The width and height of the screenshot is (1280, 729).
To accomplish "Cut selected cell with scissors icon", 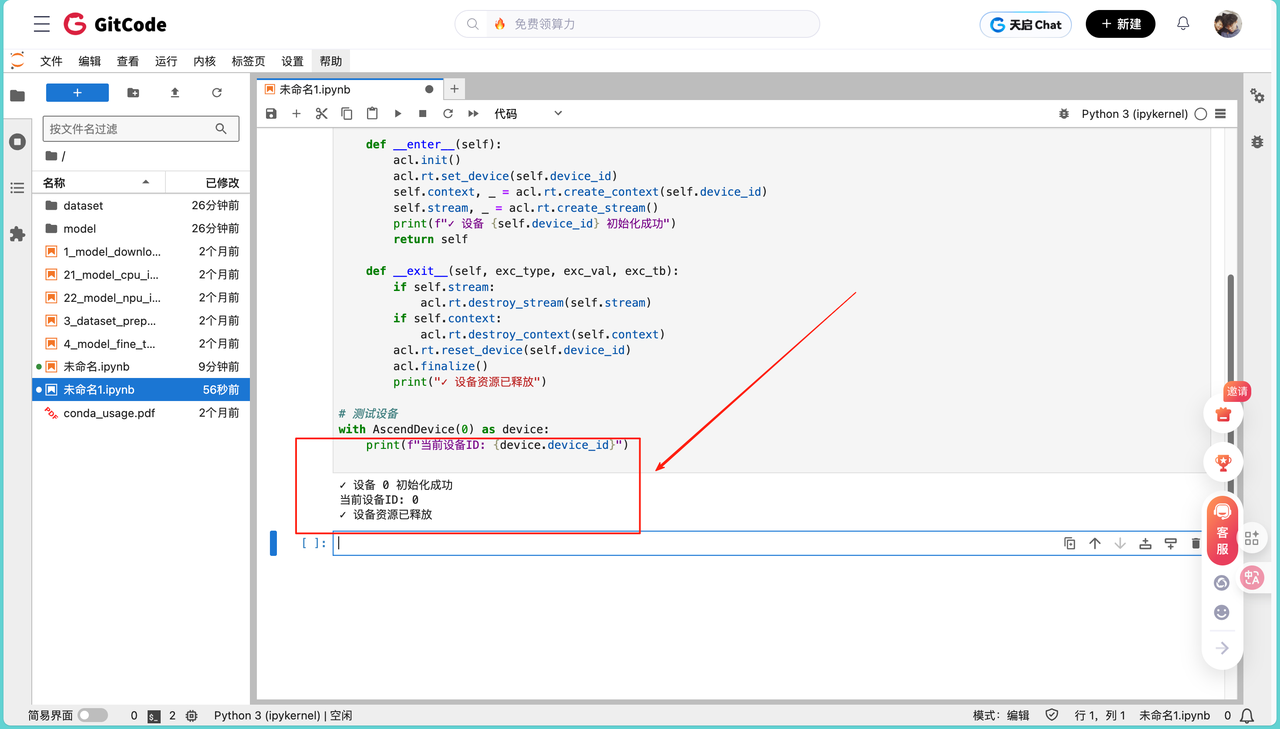I will 321,114.
